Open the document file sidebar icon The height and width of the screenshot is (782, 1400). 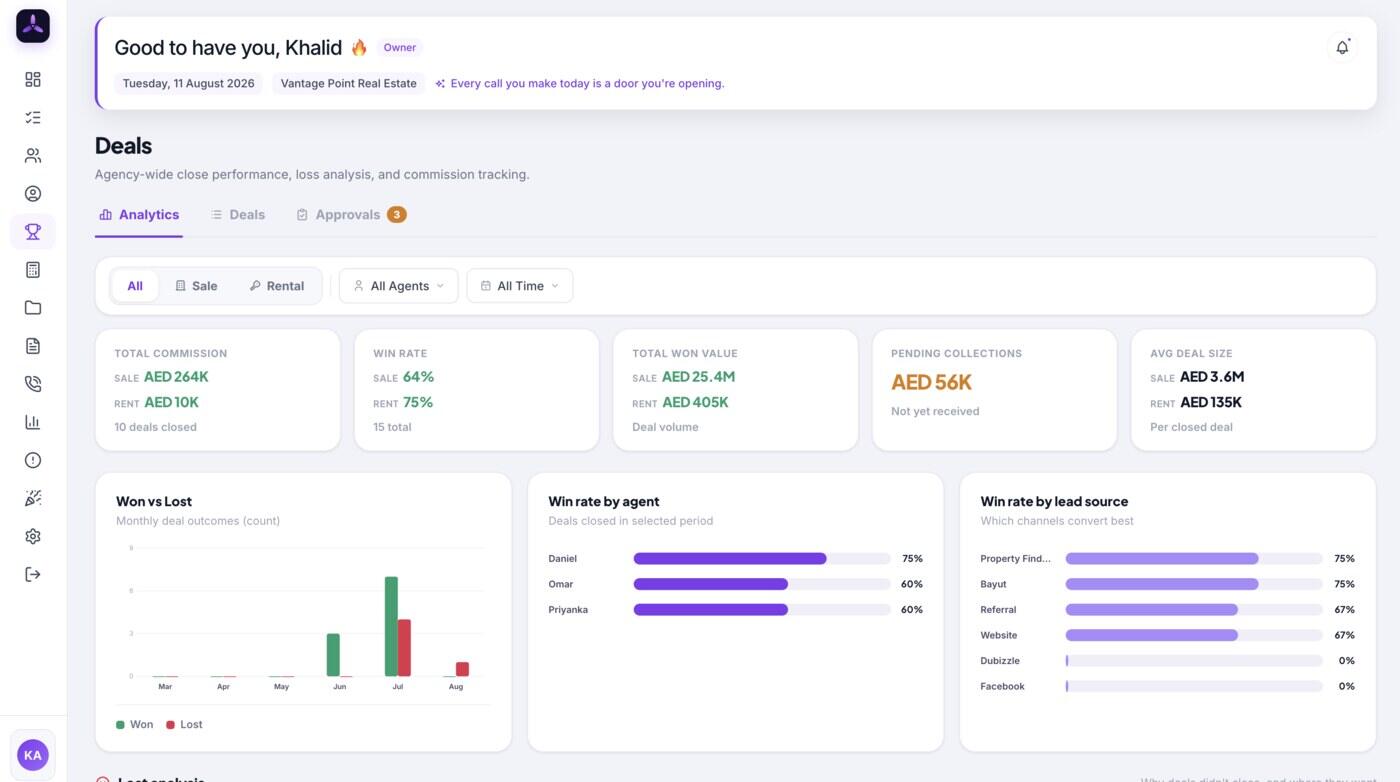tap(33, 346)
